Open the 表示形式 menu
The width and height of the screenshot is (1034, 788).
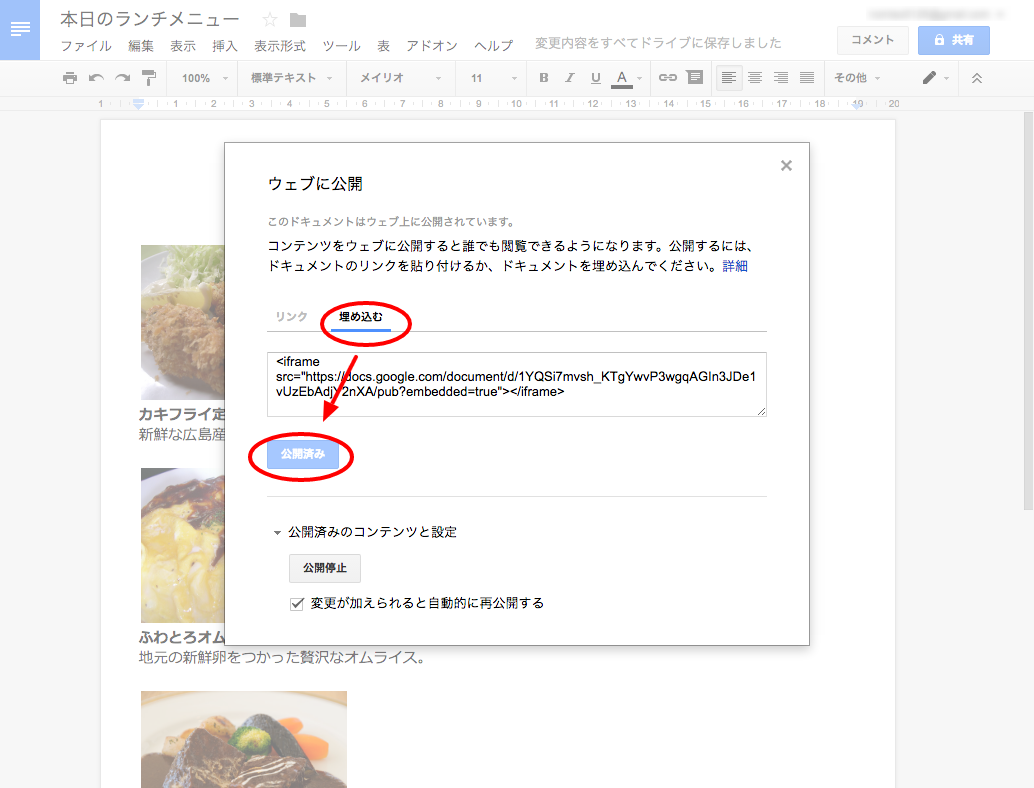280,45
